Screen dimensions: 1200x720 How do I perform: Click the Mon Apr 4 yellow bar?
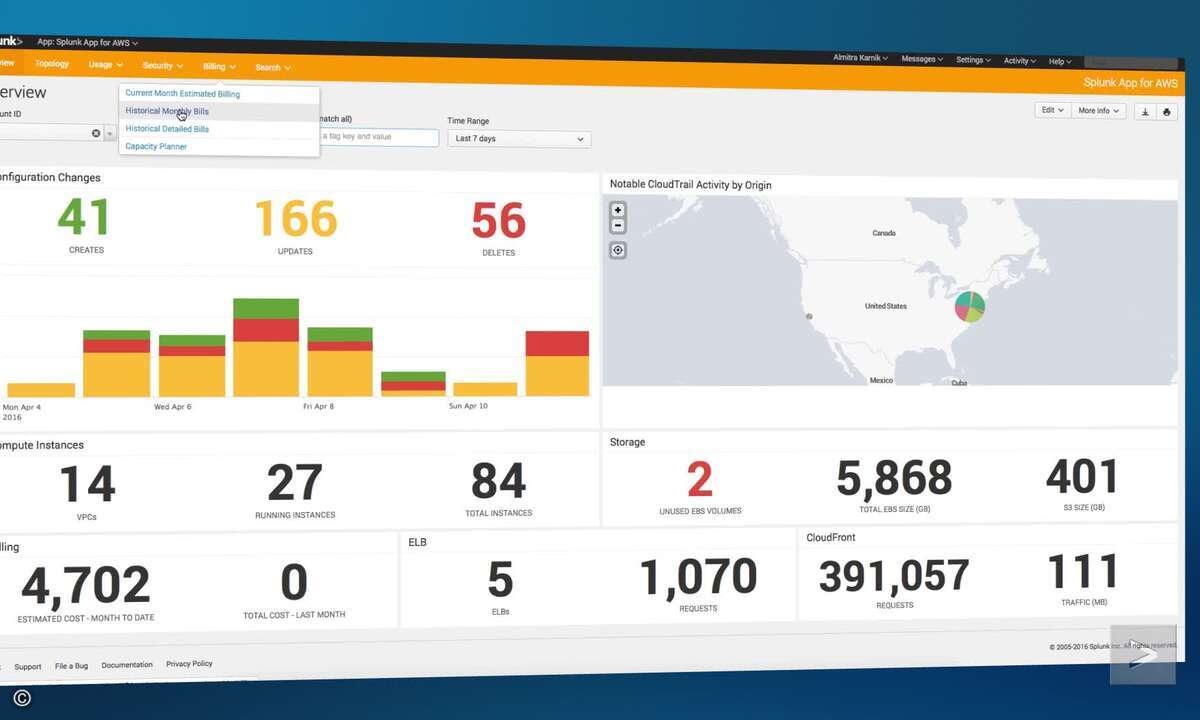pyautogui.click(x=41, y=390)
